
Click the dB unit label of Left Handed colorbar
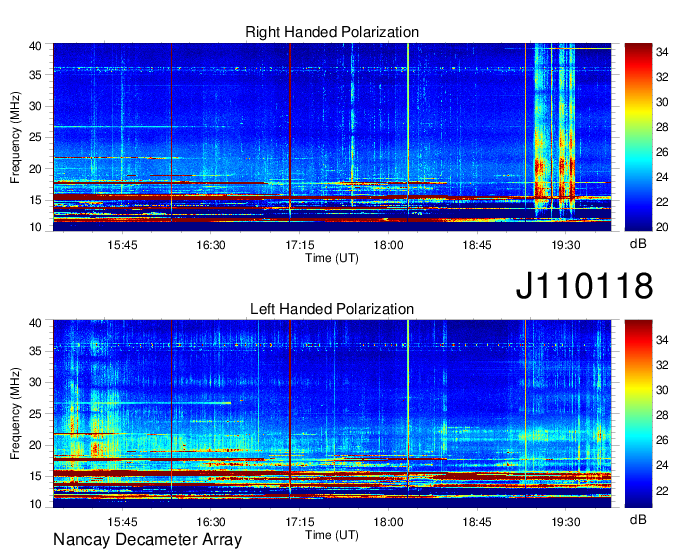tap(638, 520)
